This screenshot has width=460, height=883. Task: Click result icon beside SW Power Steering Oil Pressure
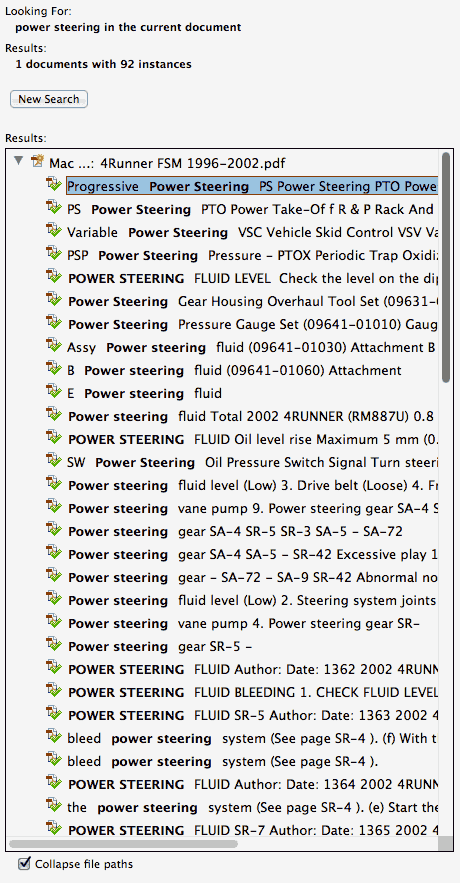[54, 461]
